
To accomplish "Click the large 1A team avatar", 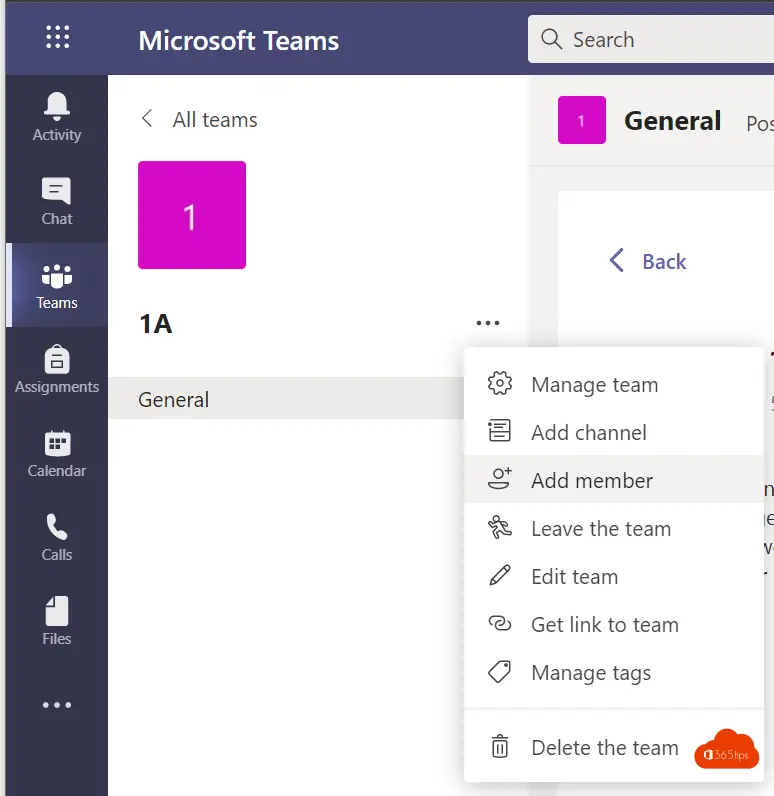I will 192,215.
